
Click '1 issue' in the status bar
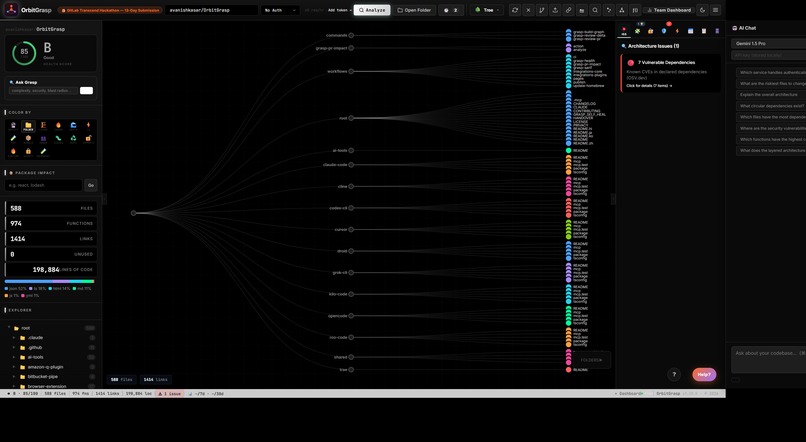pos(170,394)
